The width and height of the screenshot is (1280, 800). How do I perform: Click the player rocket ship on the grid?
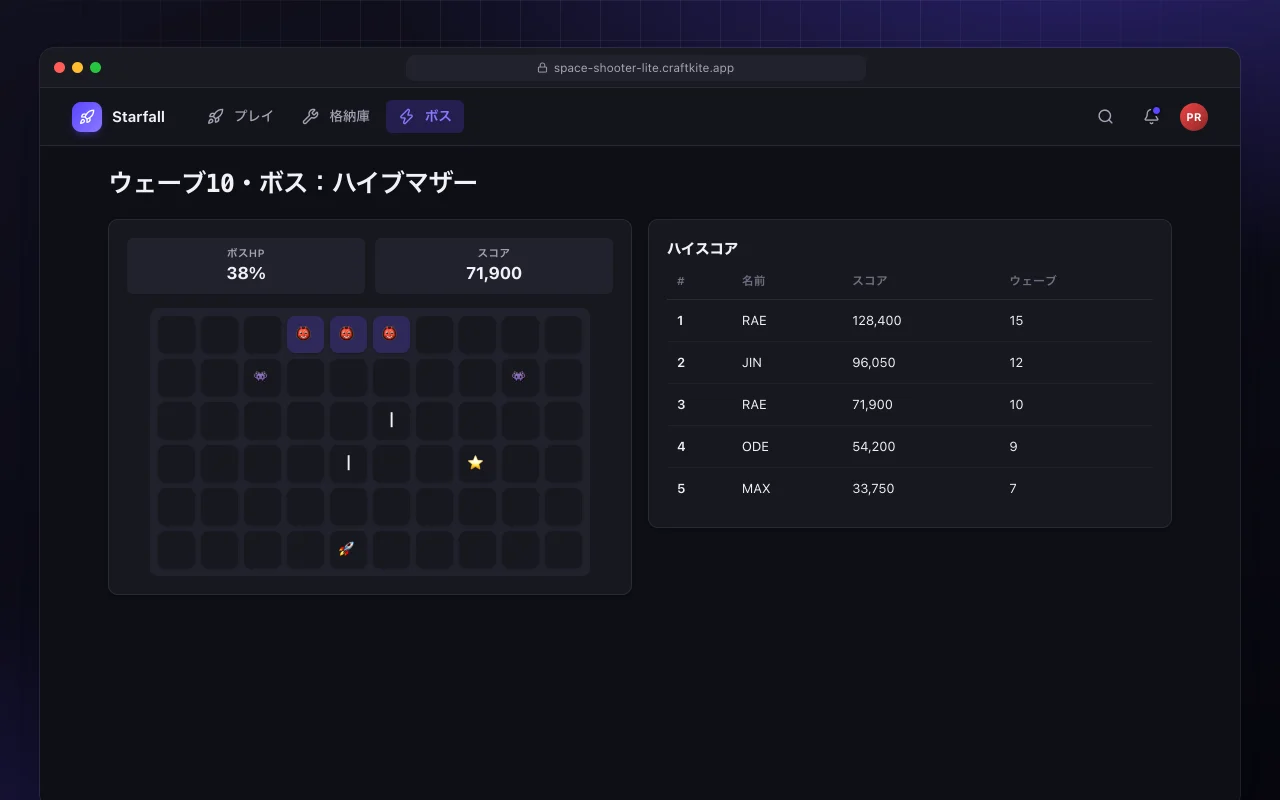(348, 549)
